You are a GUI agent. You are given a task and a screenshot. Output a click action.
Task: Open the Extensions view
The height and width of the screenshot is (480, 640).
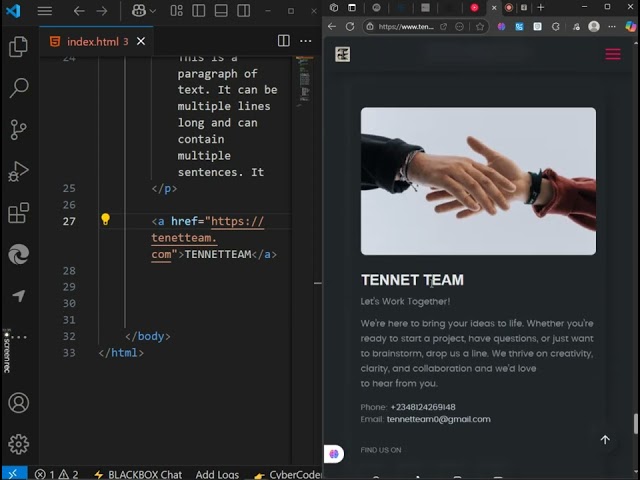[18, 213]
